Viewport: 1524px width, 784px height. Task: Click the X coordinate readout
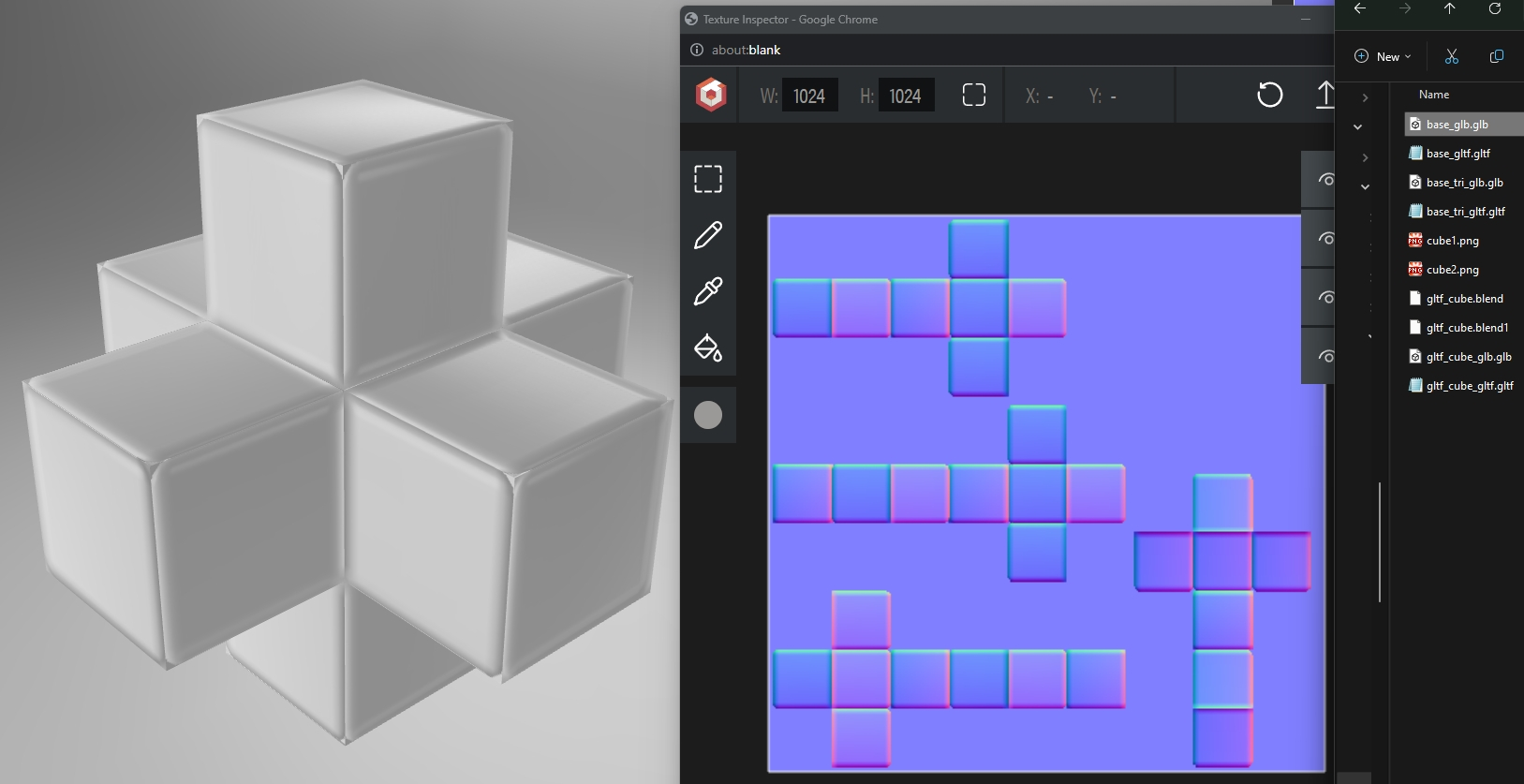click(1040, 96)
